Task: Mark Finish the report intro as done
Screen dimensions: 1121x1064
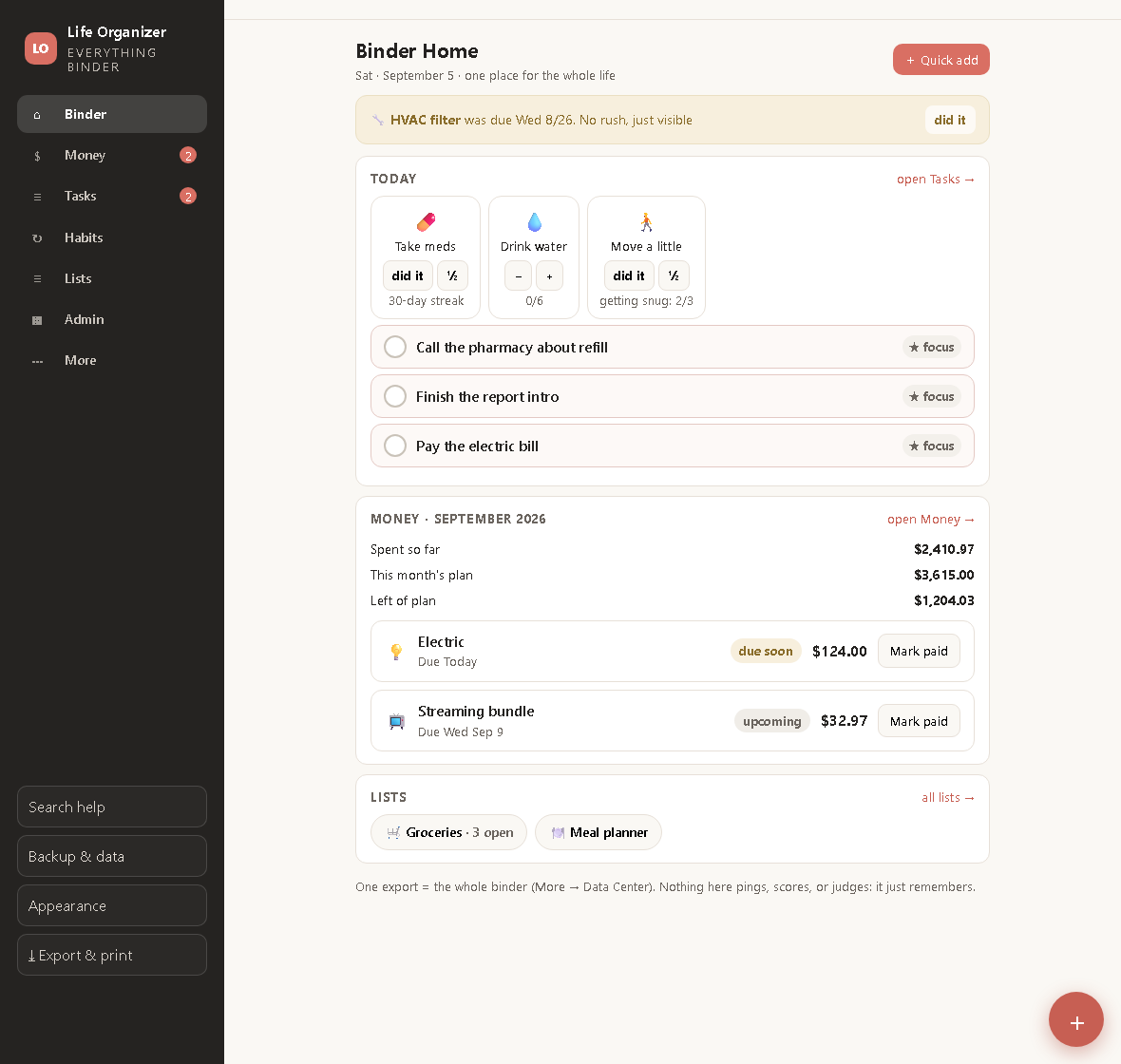Action: click(395, 396)
